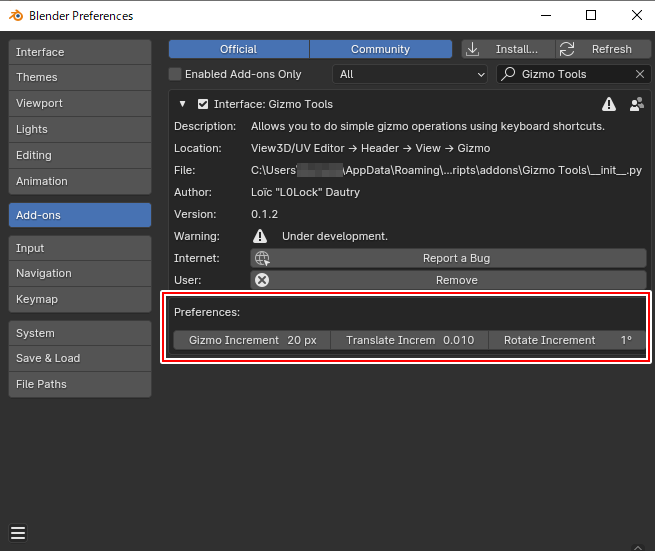Collapse the Gizmo Tools add-on details
The image size is (655, 551).
coord(182,104)
